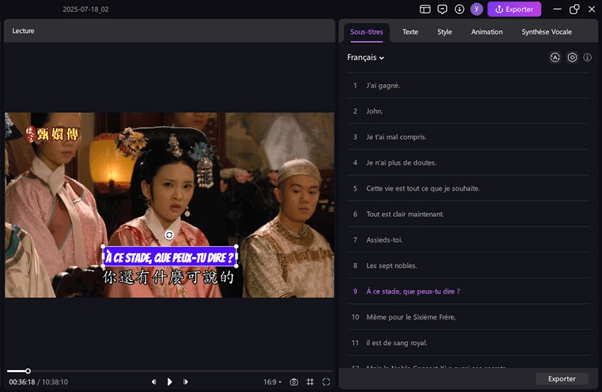Step to the previous frame
Image resolution: width=602 pixels, height=392 pixels.
pyautogui.click(x=154, y=382)
